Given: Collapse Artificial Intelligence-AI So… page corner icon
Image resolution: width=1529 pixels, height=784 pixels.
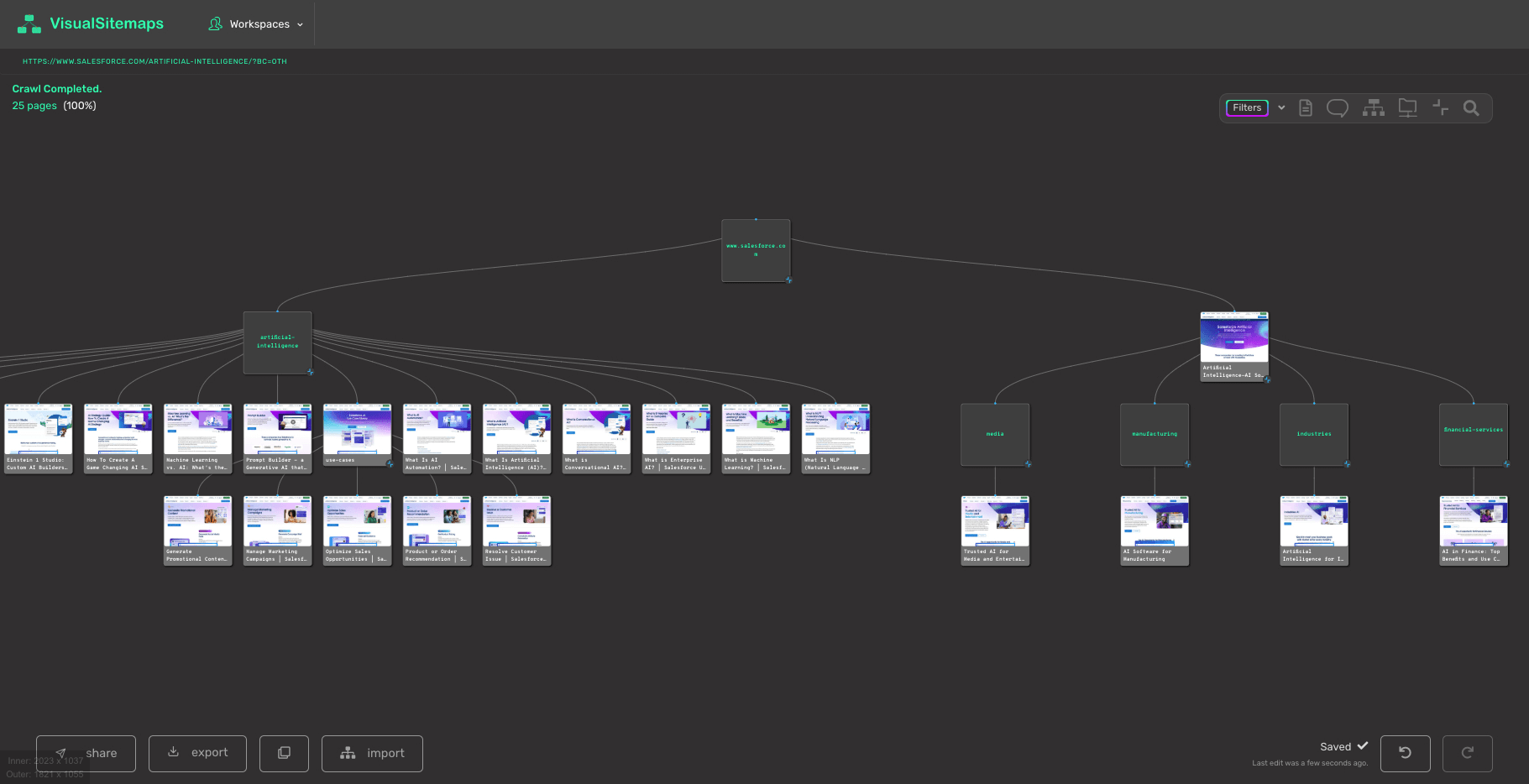Looking at the screenshot, I should click(1267, 379).
